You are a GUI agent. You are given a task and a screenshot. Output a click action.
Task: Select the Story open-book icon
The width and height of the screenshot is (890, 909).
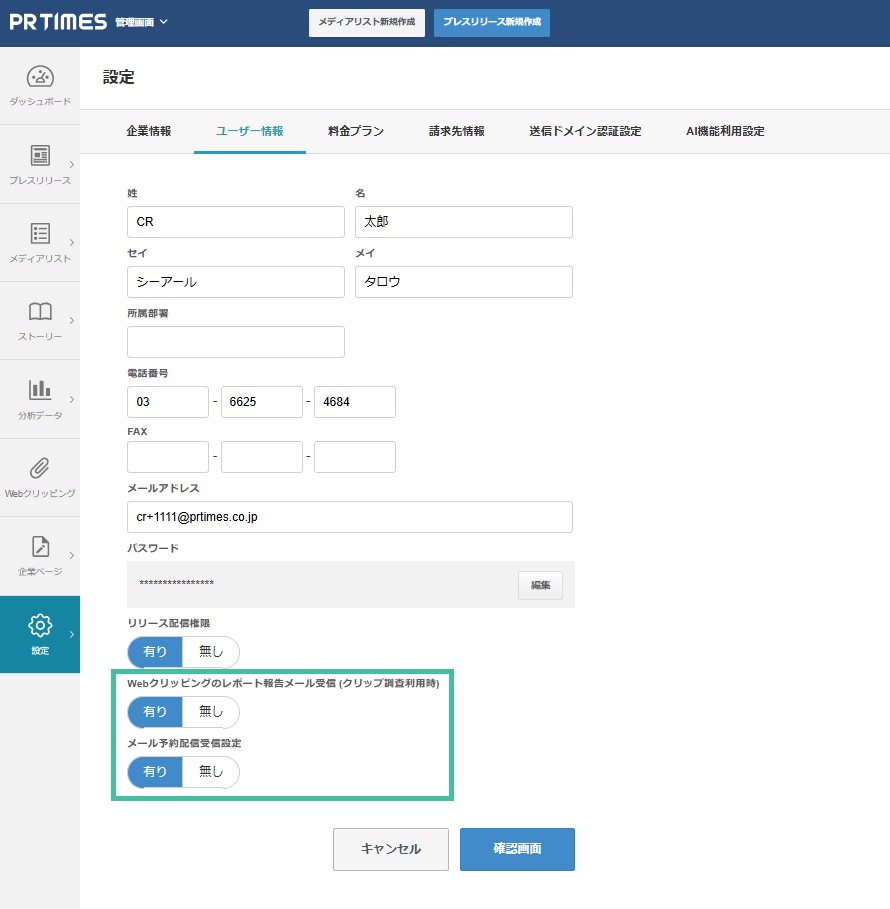[40, 312]
